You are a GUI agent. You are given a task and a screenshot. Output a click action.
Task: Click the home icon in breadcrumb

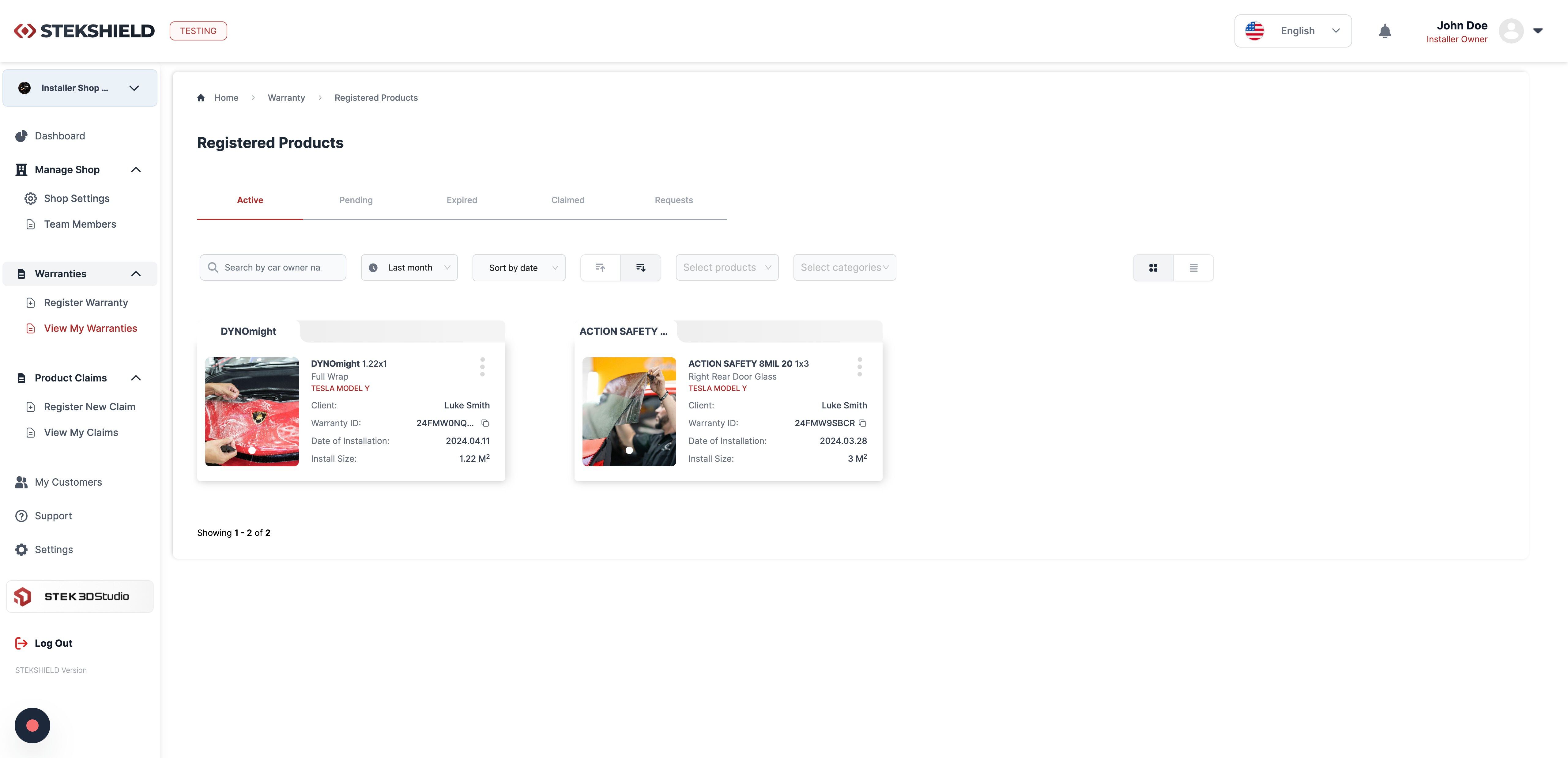click(x=201, y=98)
